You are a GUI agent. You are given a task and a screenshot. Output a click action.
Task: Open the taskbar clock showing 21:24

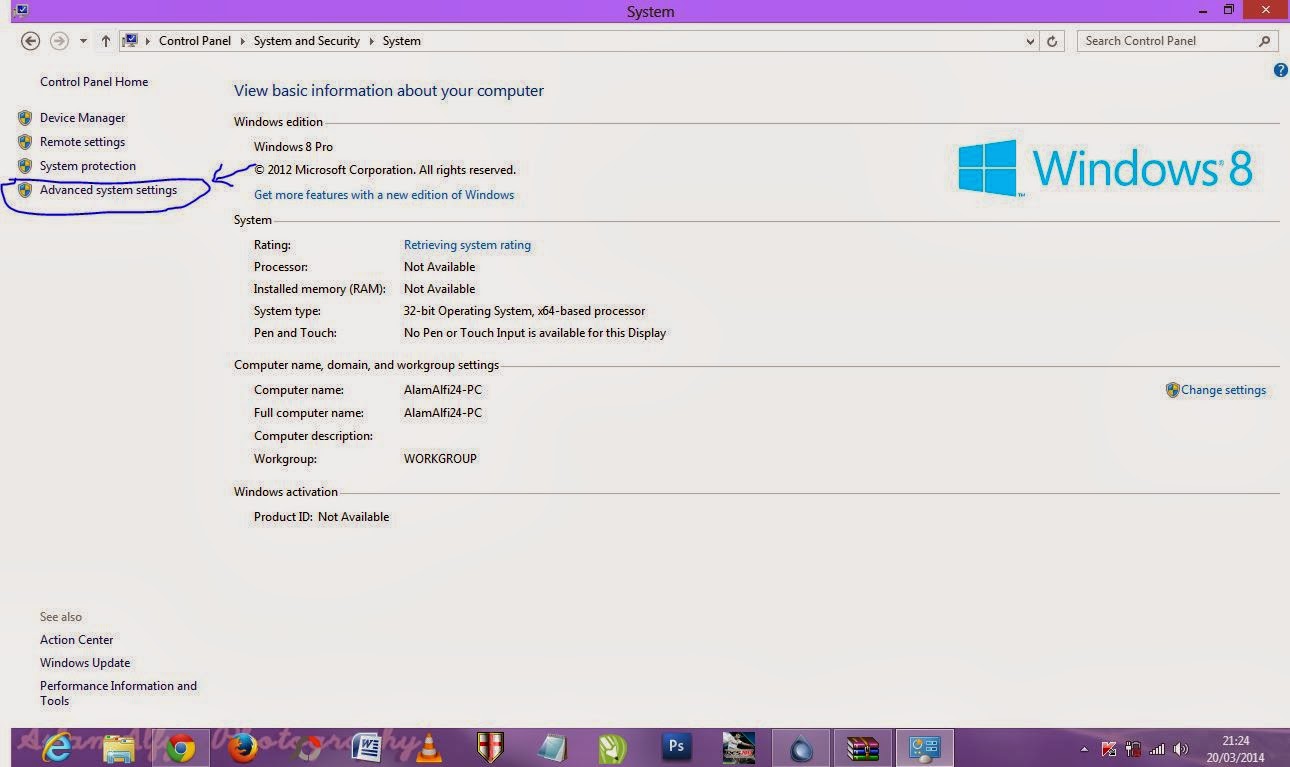[x=1236, y=748]
